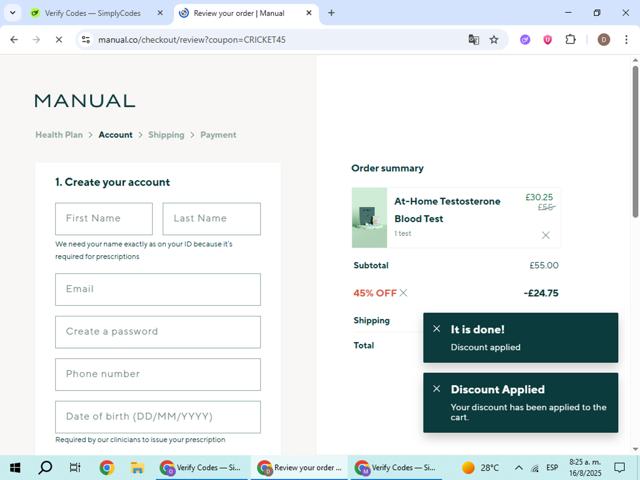Show hidden system tray icons

[518, 467]
